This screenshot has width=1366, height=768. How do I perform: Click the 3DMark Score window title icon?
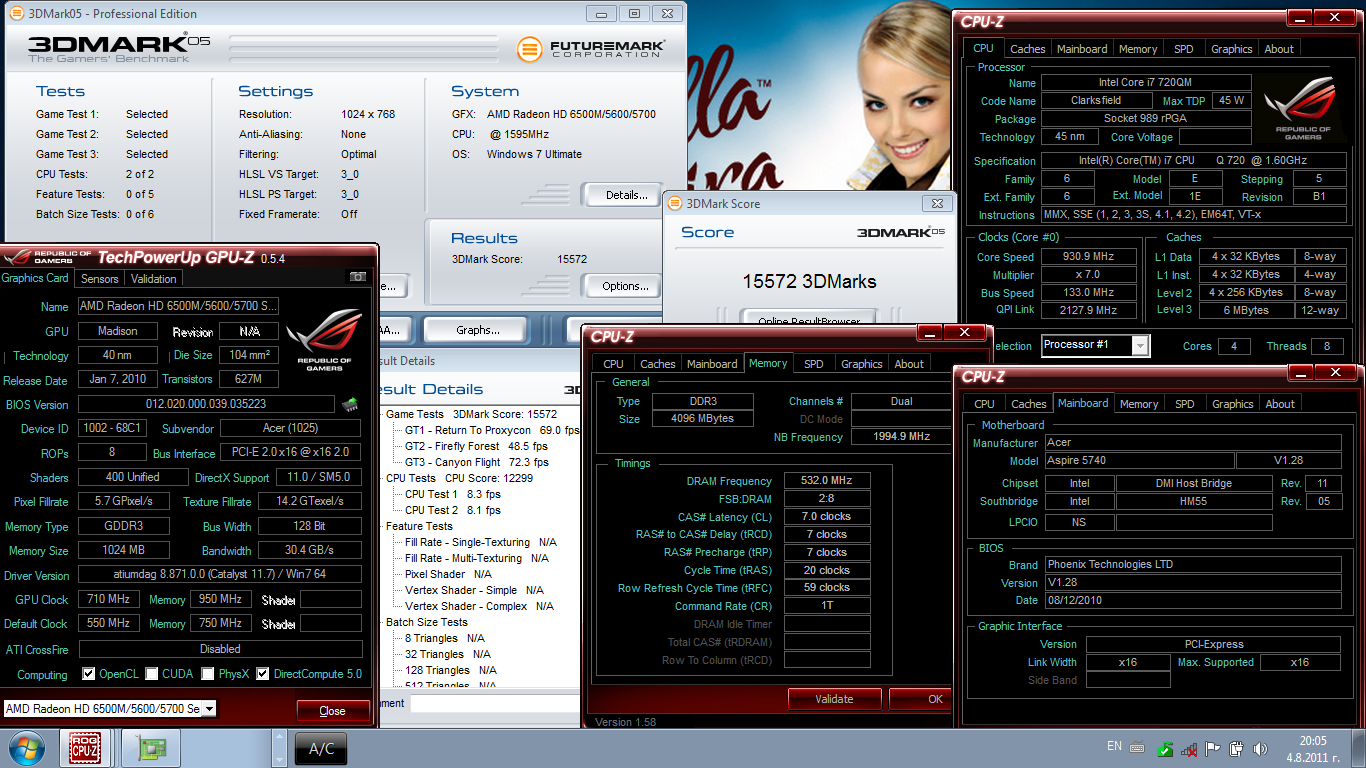click(x=676, y=203)
